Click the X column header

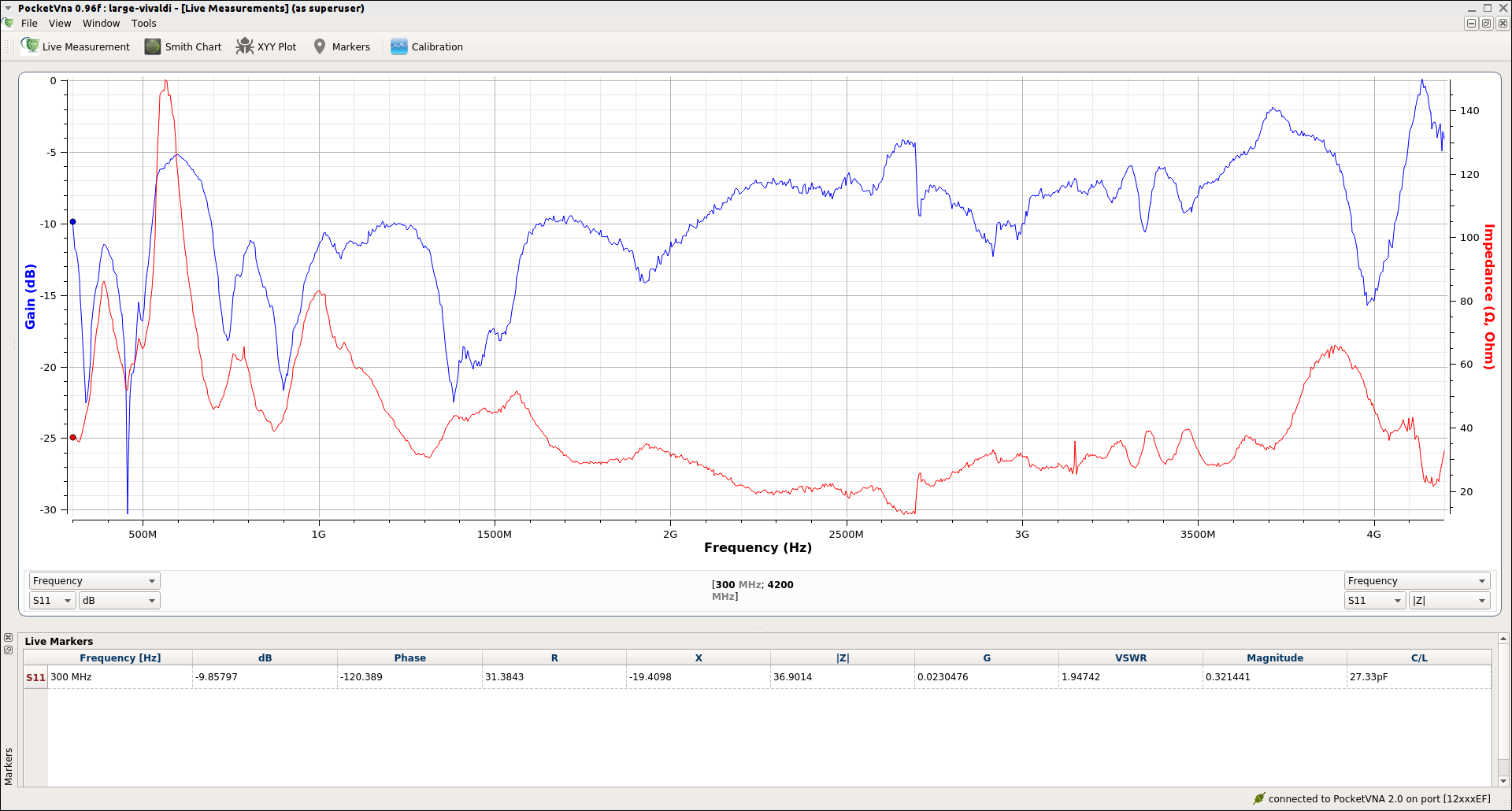point(699,657)
